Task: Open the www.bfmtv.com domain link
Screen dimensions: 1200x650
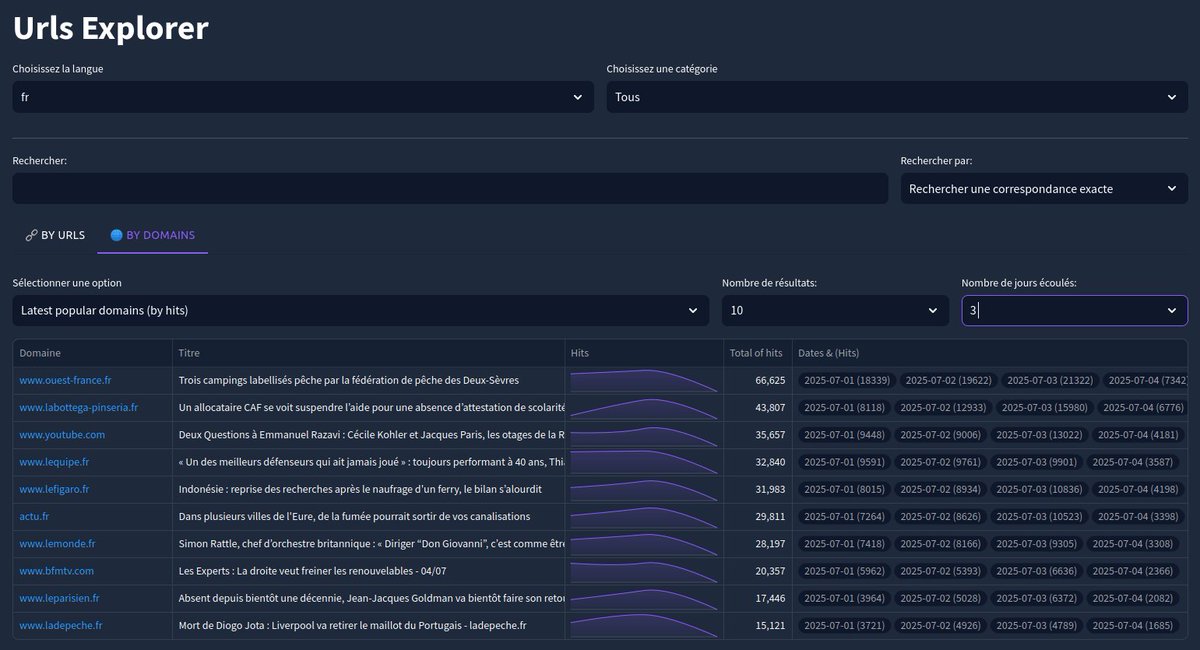Action: click(56, 571)
